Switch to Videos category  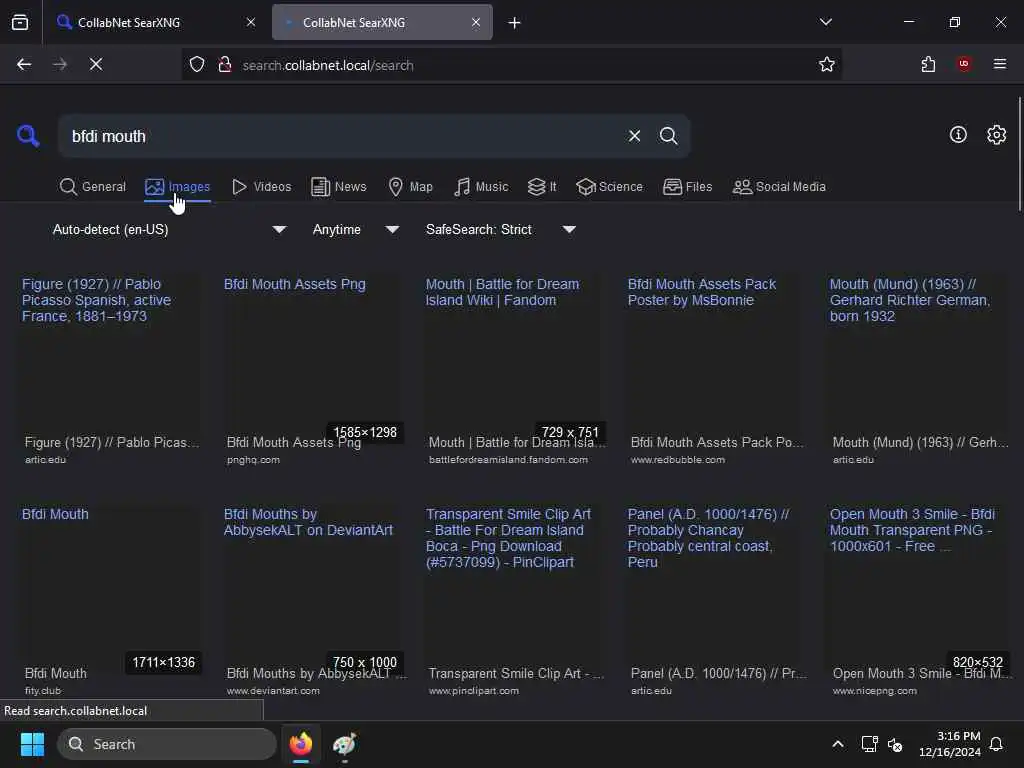point(261,187)
